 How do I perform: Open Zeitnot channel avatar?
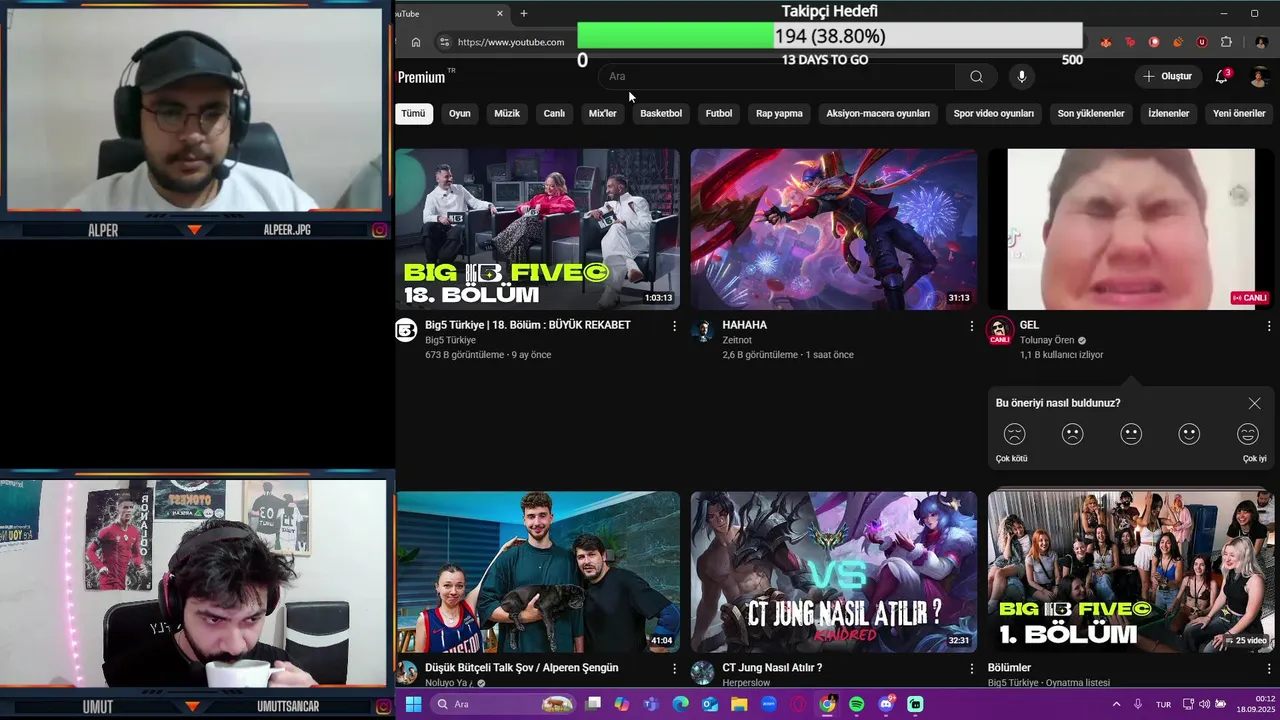(x=702, y=331)
